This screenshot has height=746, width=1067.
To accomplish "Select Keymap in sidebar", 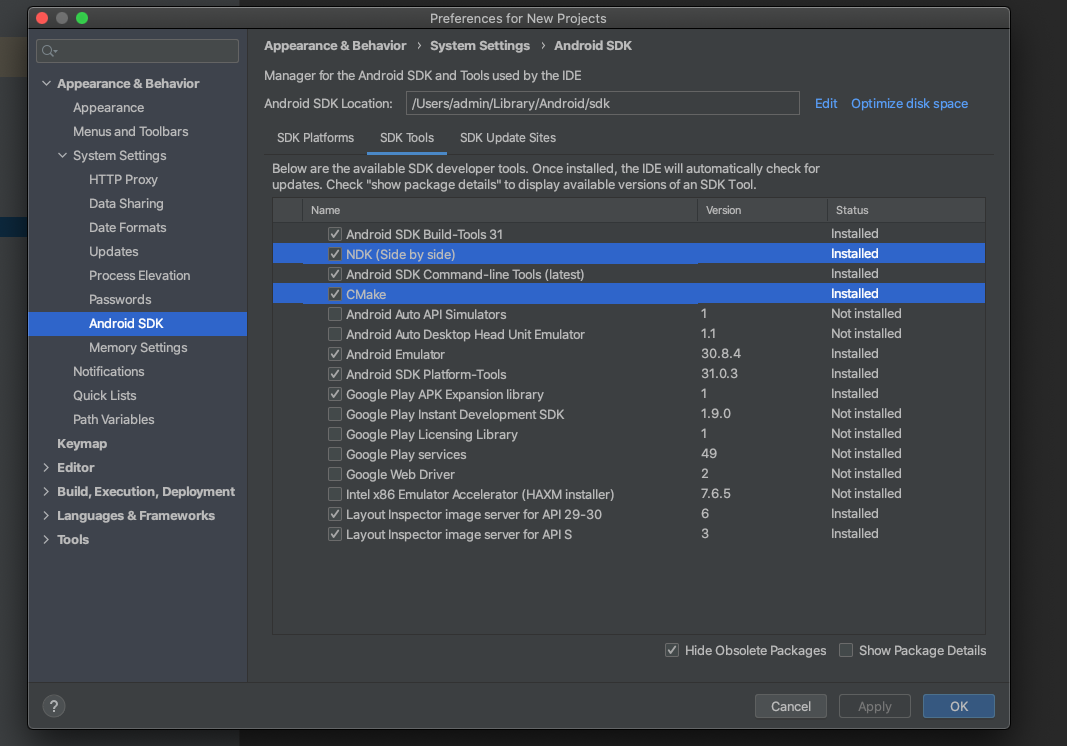I will point(82,444).
